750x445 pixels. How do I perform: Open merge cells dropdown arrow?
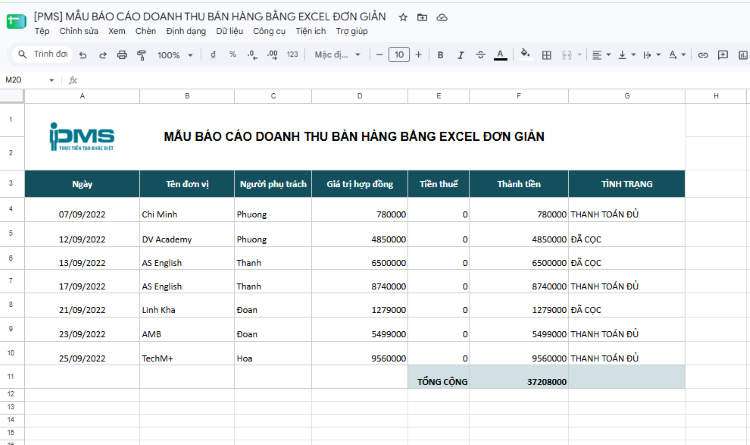[580, 55]
